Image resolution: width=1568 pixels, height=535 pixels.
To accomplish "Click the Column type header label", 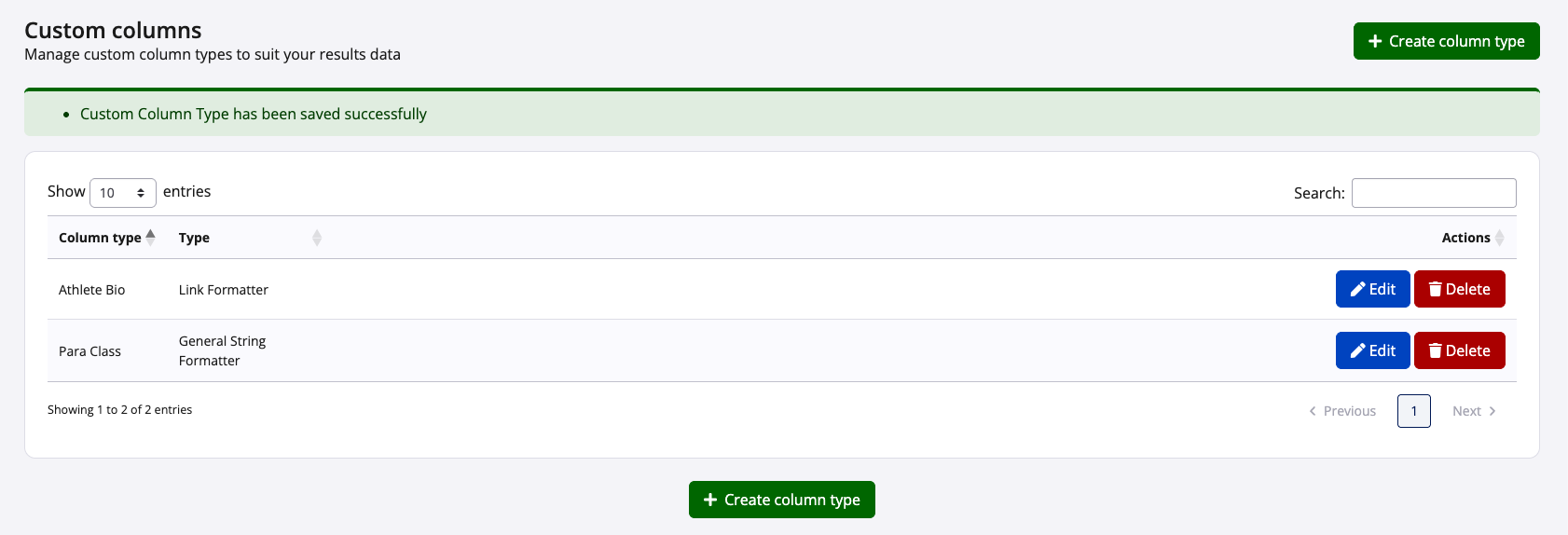I will click(x=100, y=238).
